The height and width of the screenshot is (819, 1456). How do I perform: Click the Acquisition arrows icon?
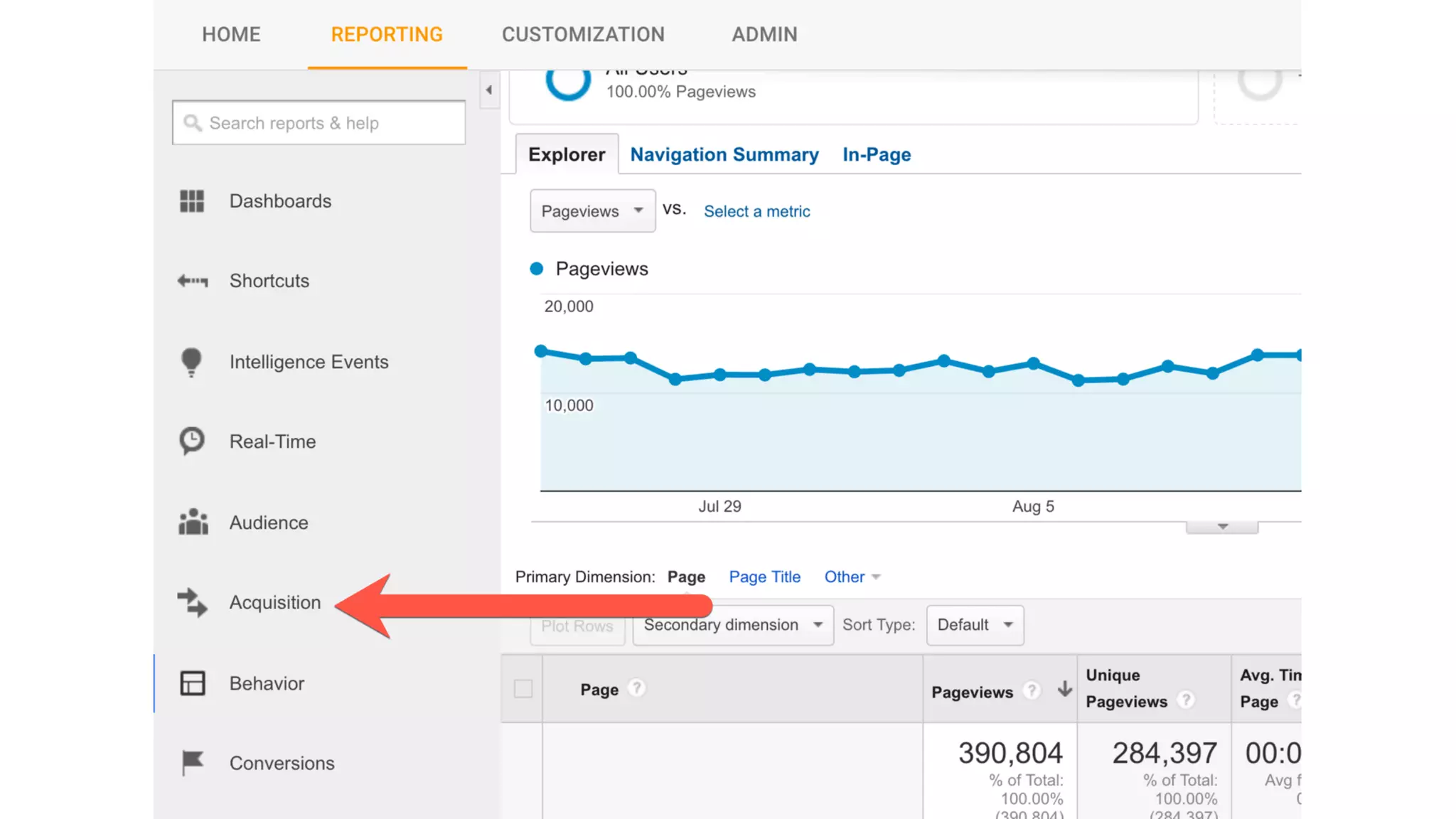pyautogui.click(x=192, y=602)
